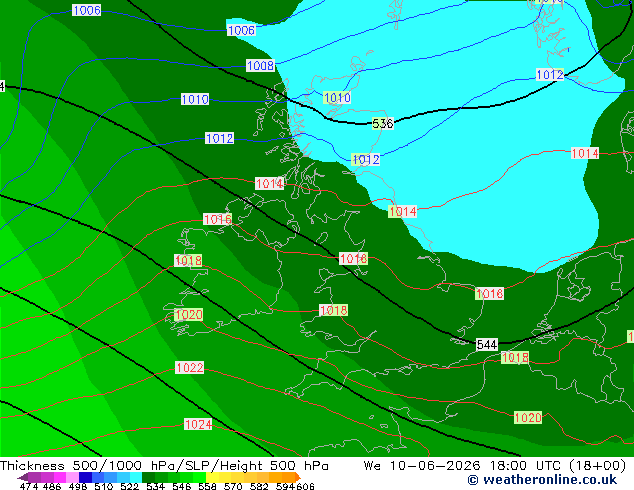Screen dimensions: 634x490
Task: Click the 1020 label off southwest Ireland
Action: 188,315
